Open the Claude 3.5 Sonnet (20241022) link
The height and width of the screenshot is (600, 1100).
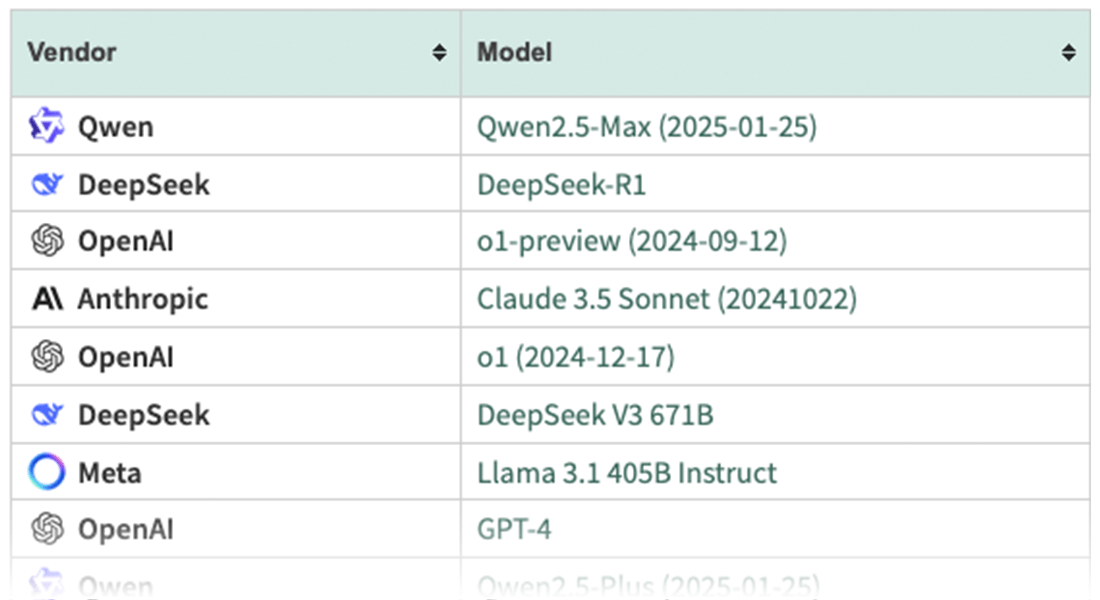coord(667,299)
